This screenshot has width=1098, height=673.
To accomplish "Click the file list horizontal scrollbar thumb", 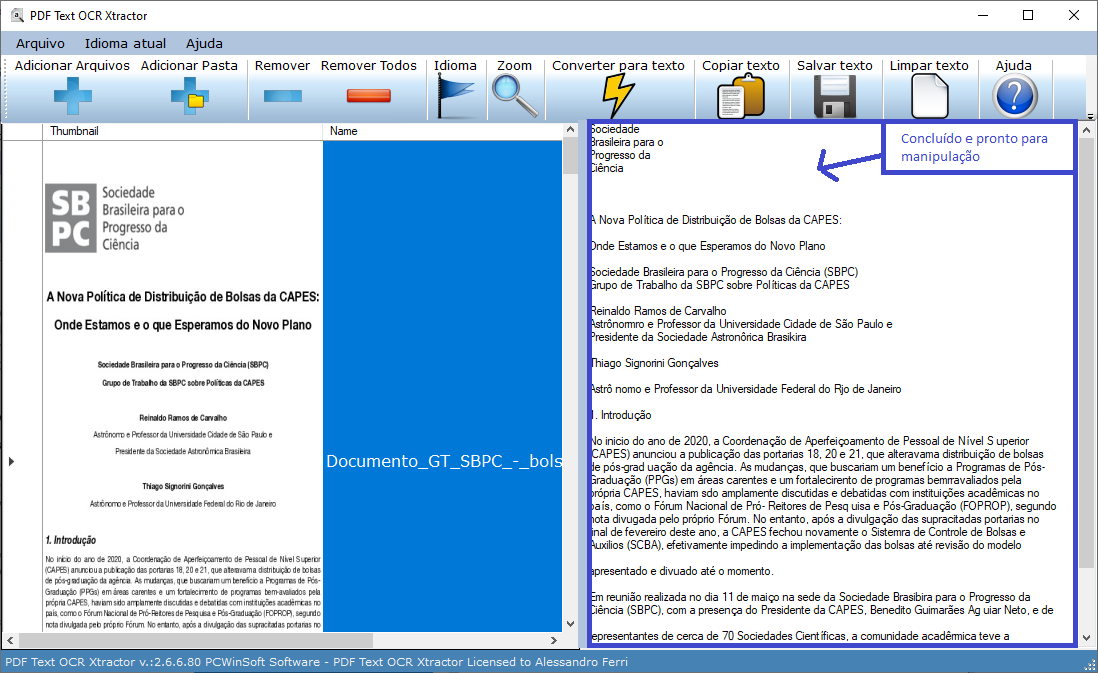I will tap(195, 640).
